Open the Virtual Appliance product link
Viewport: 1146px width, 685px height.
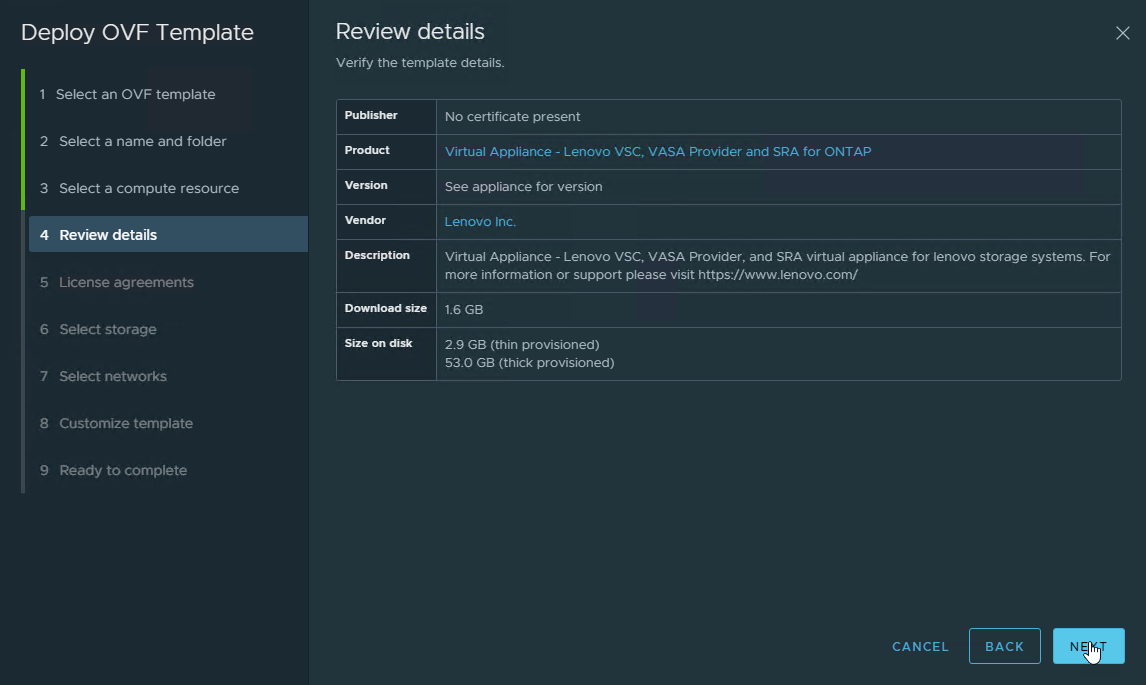click(x=657, y=152)
